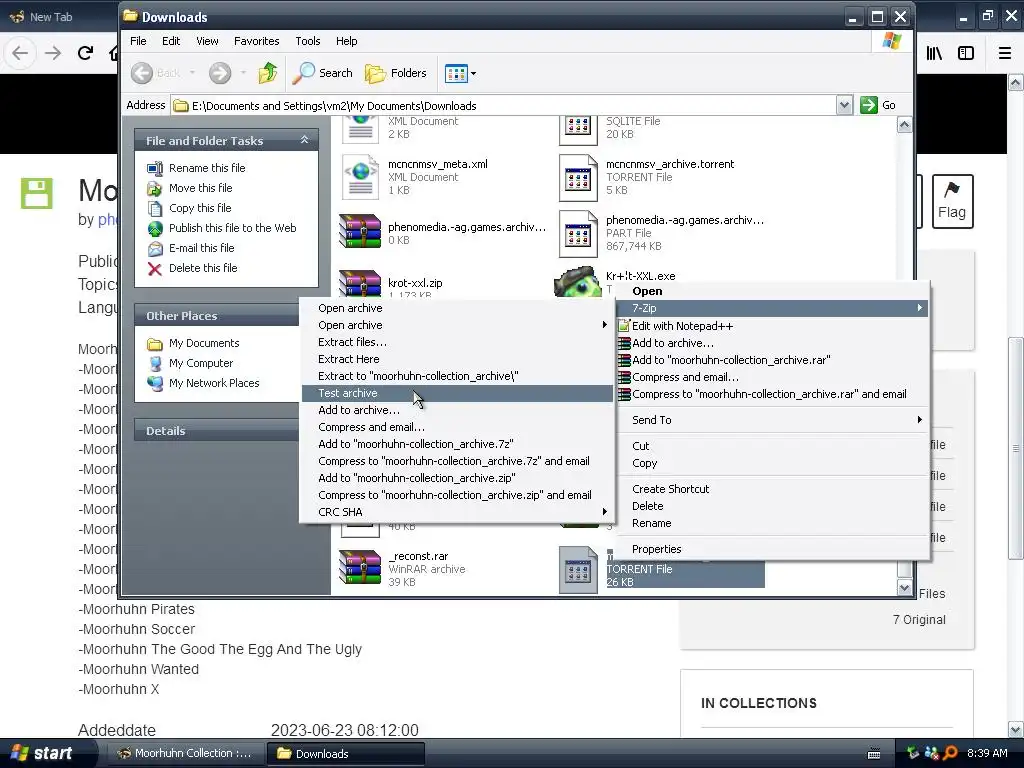Select the mcncnmsv_meta.xml file icon

point(360,176)
